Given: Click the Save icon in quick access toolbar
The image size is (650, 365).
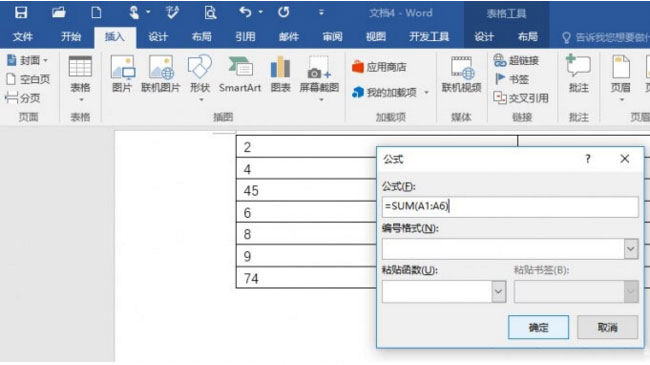Looking at the screenshot, I should 21,12.
